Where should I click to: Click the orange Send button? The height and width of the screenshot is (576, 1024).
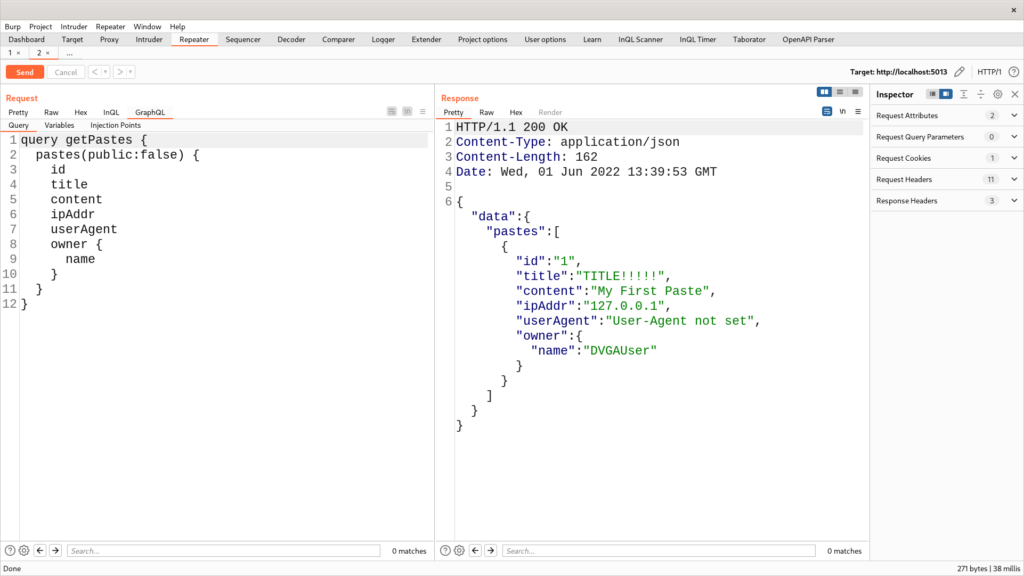pyautogui.click(x=24, y=72)
